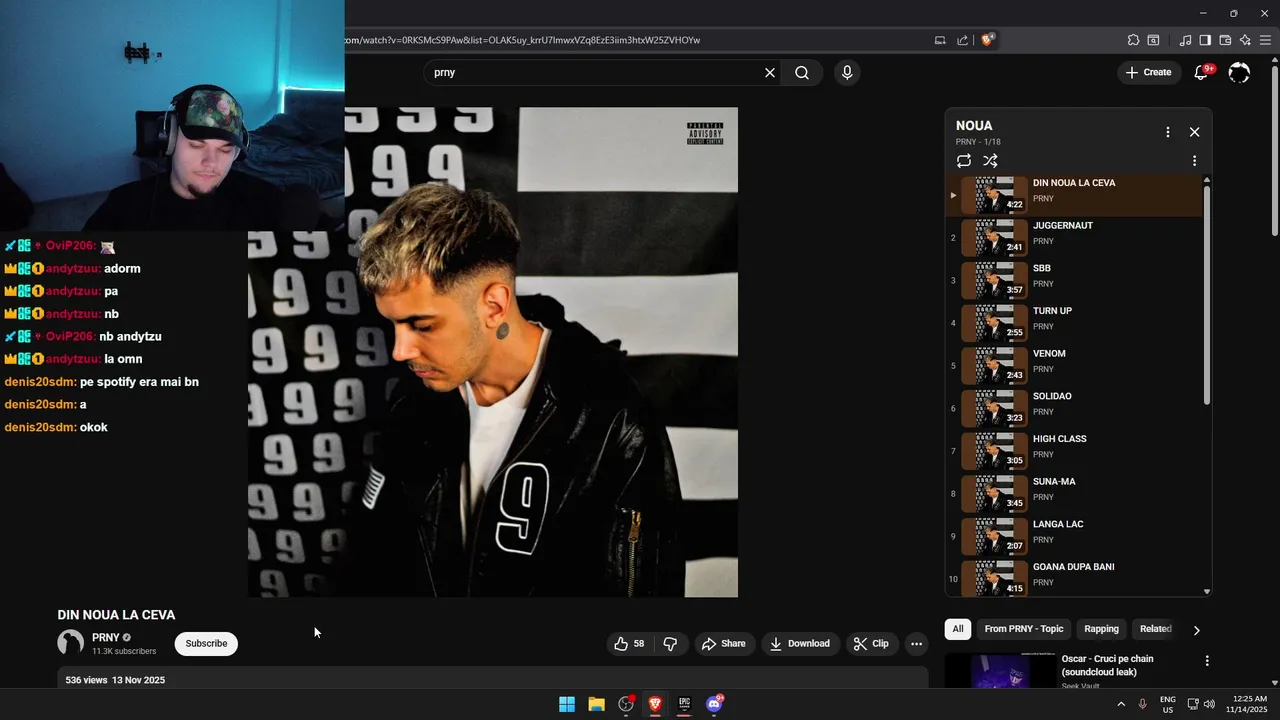Open File Explorer from taskbar
Image resolution: width=1280 pixels, height=720 pixels.
click(596, 704)
